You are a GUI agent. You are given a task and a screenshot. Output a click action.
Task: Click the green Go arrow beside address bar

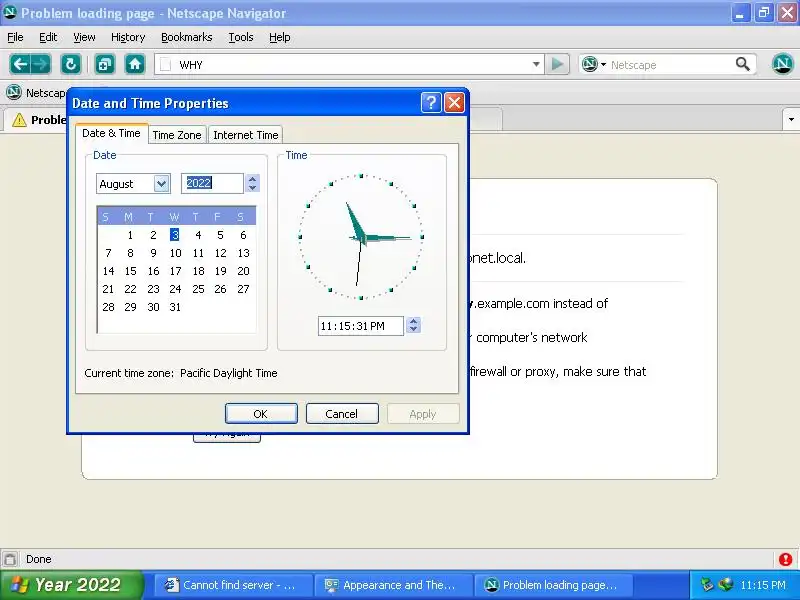coord(557,64)
